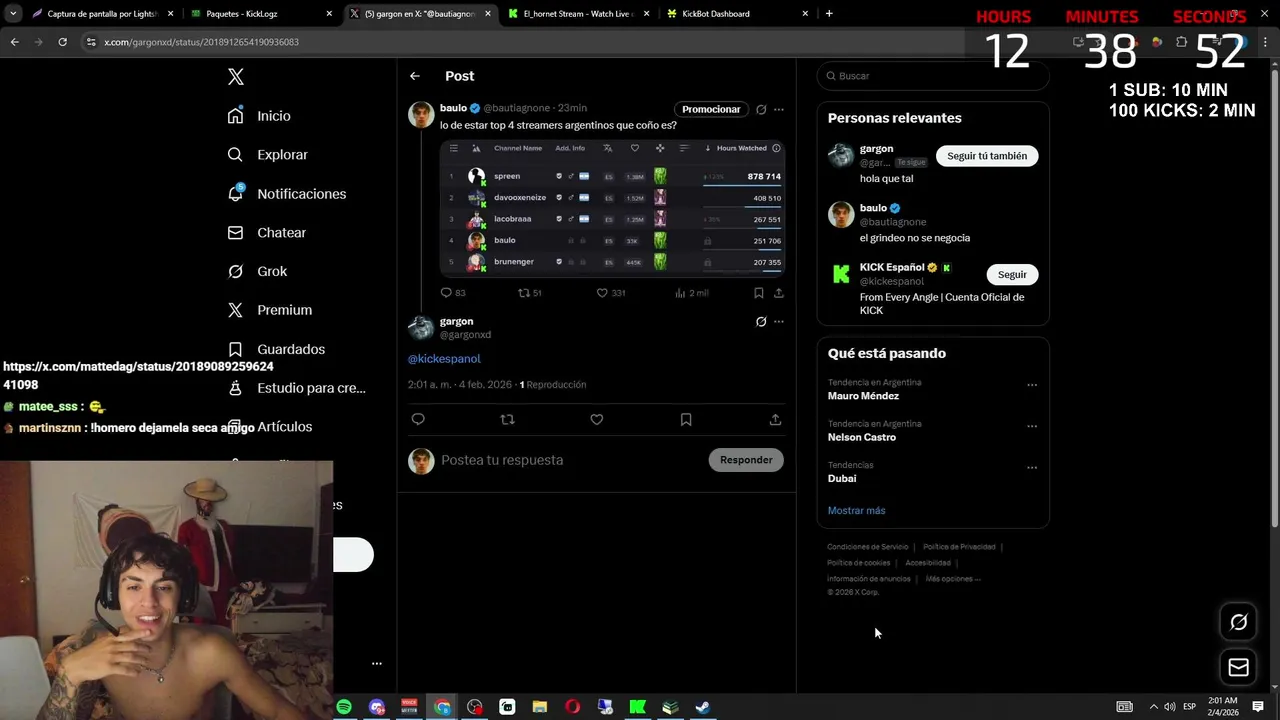Screen dimensions: 1280x720
Task: Open the streamers ranking image
Action: (x=612, y=207)
